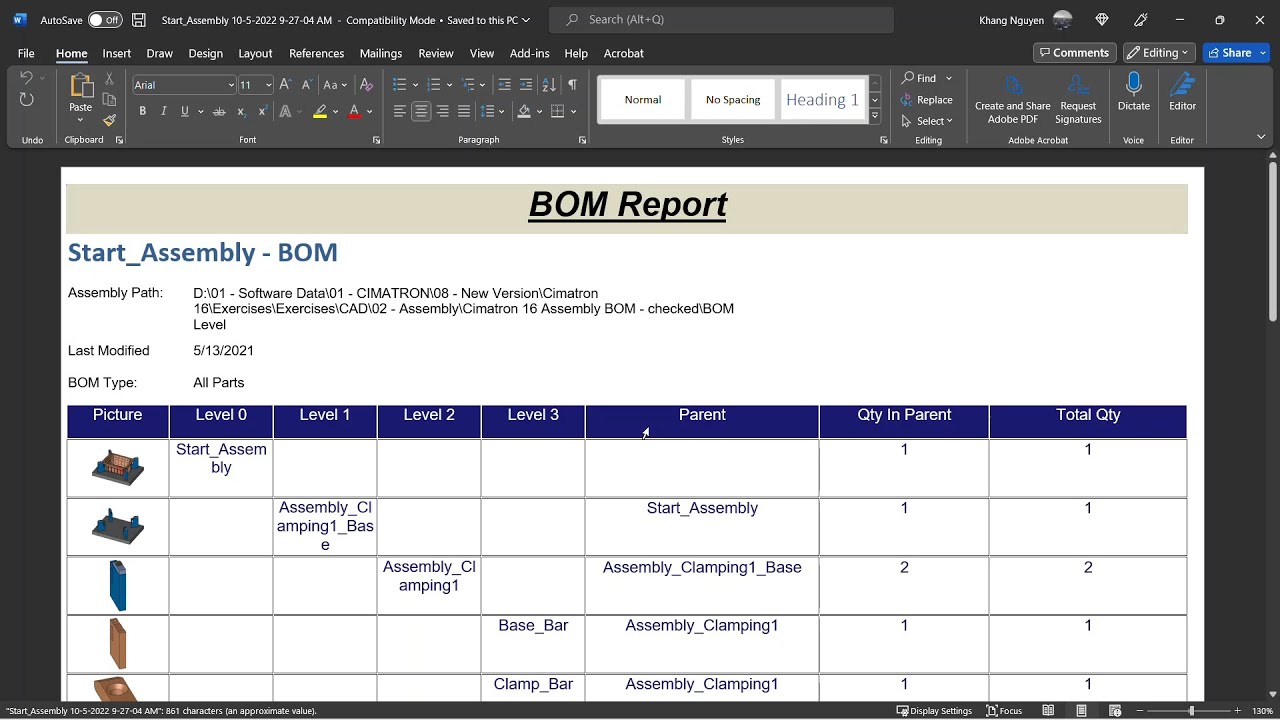Toggle Print Layout view button
The height and width of the screenshot is (720, 1280).
[x=1081, y=711]
